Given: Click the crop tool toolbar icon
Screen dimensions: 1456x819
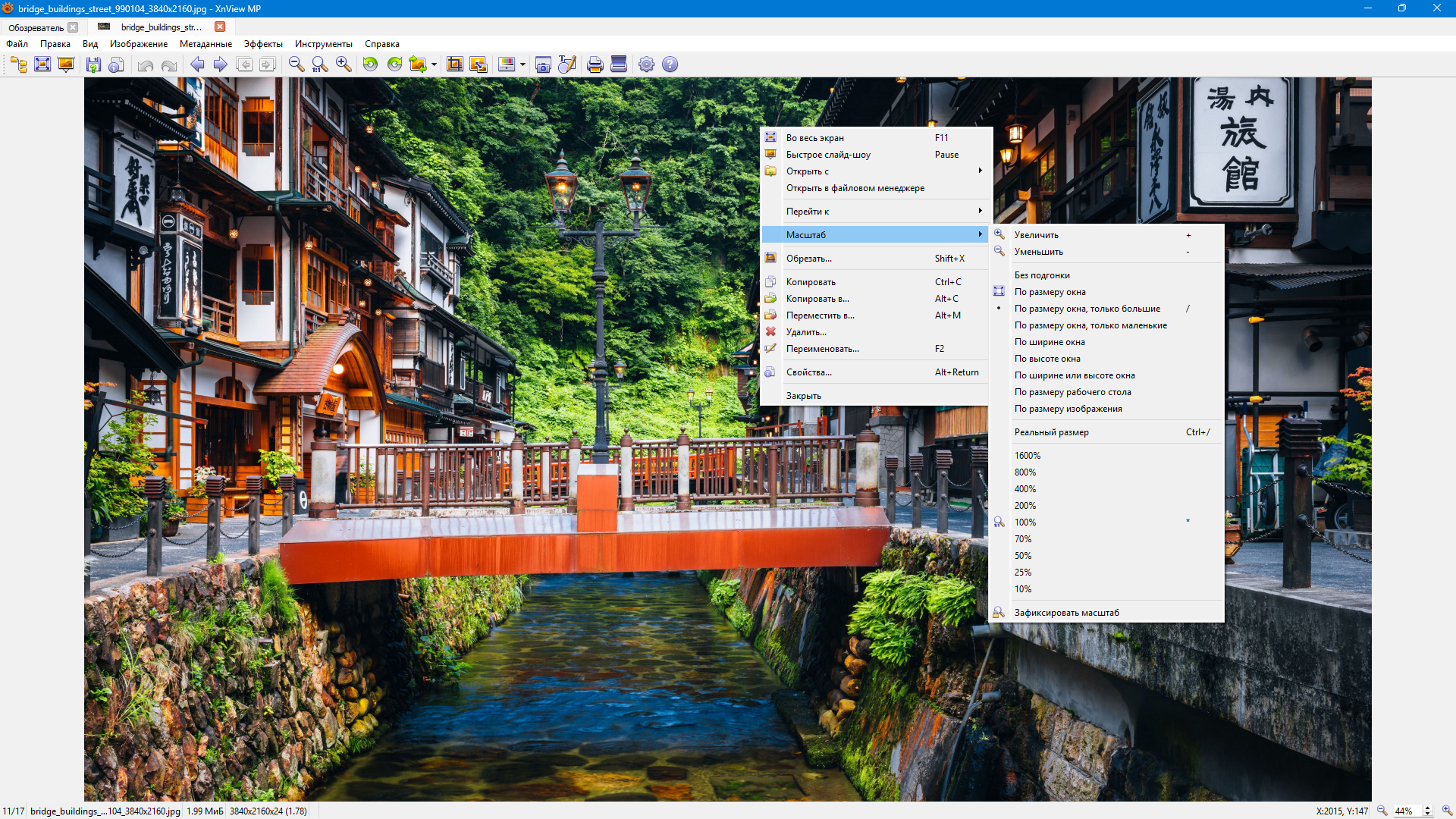Looking at the screenshot, I should pos(455,64).
